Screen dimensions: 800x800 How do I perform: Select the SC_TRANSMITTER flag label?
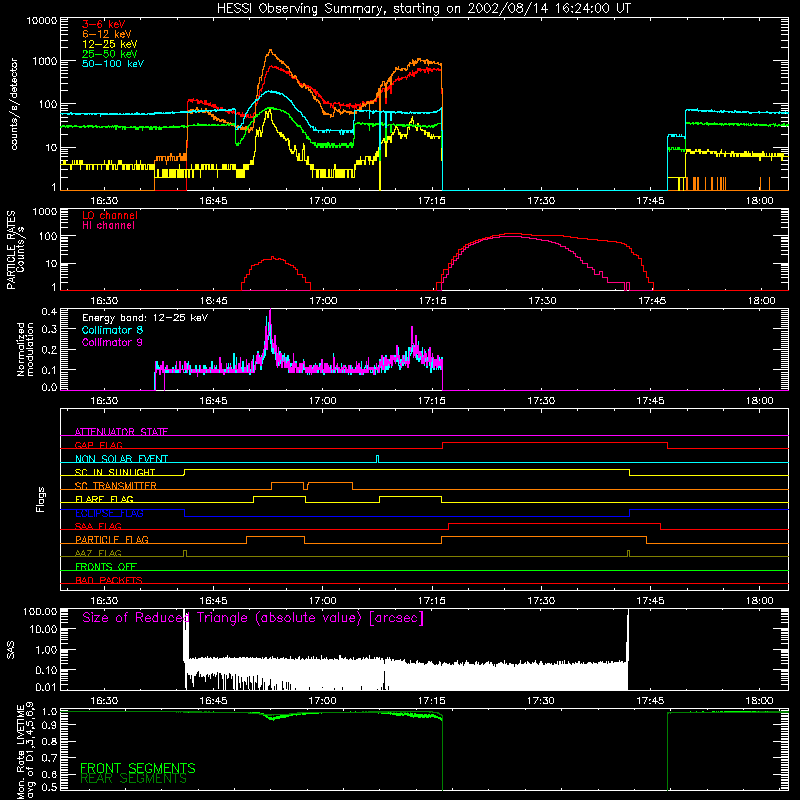pyautogui.click(x=116, y=485)
